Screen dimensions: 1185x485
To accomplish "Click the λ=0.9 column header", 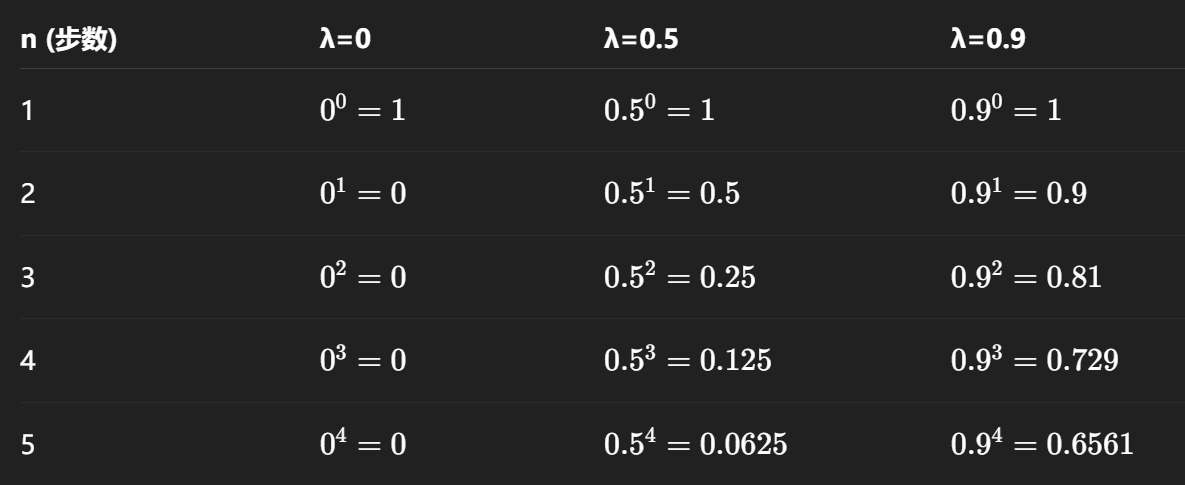I will (988, 39).
